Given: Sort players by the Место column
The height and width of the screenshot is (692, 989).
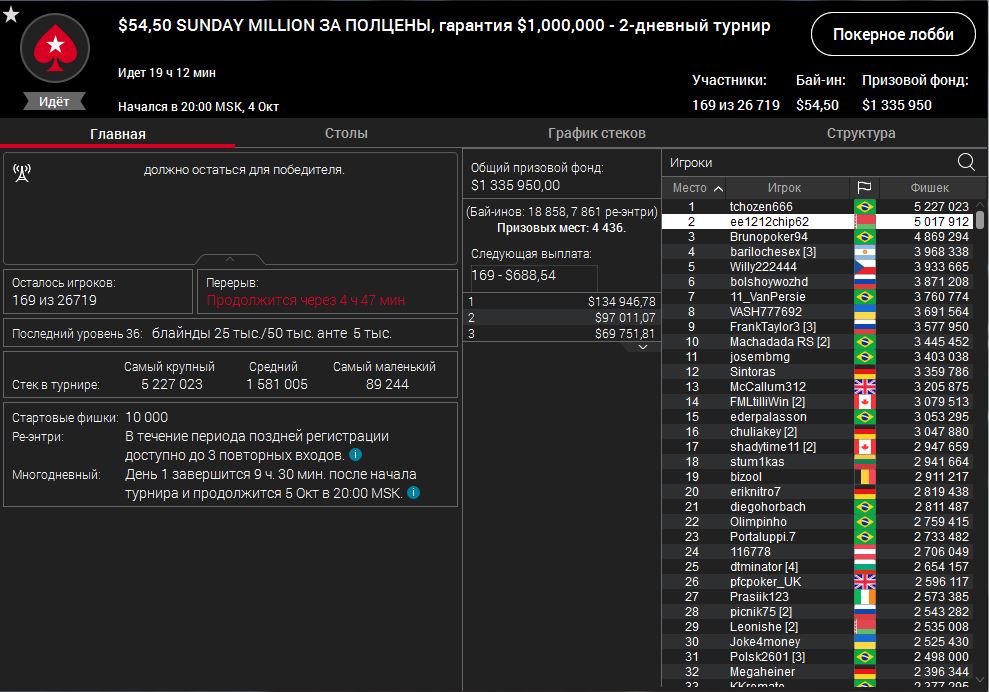Looking at the screenshot, I should [x=693, y=187].
